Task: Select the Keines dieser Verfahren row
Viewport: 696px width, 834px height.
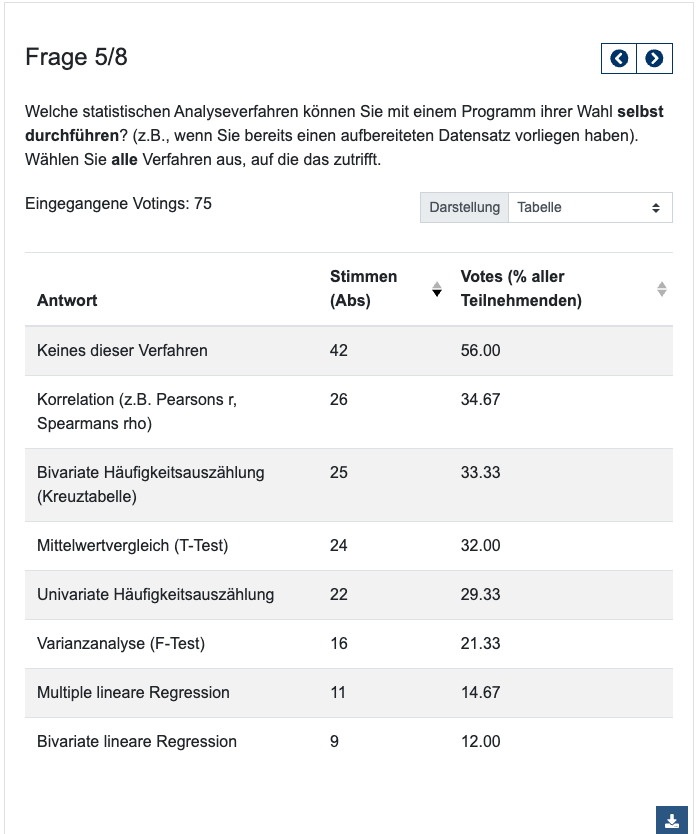Action: coord(122,351)
